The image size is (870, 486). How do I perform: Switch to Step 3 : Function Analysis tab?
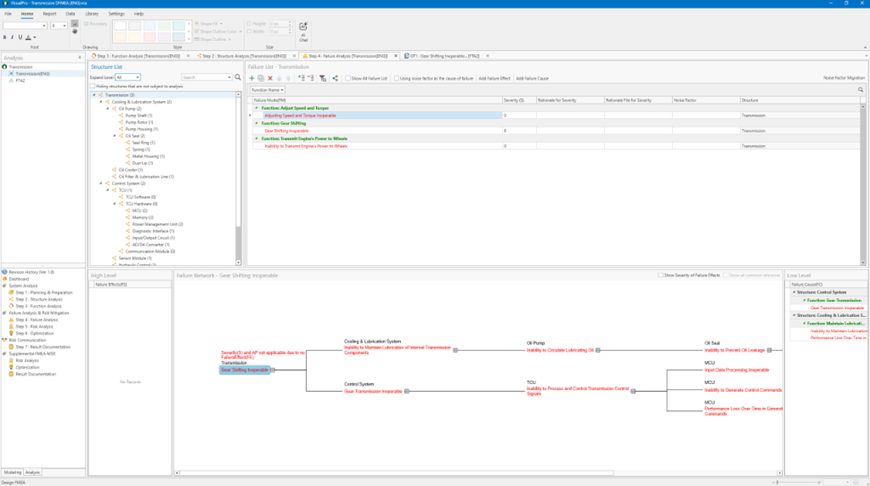coord(138,56)
